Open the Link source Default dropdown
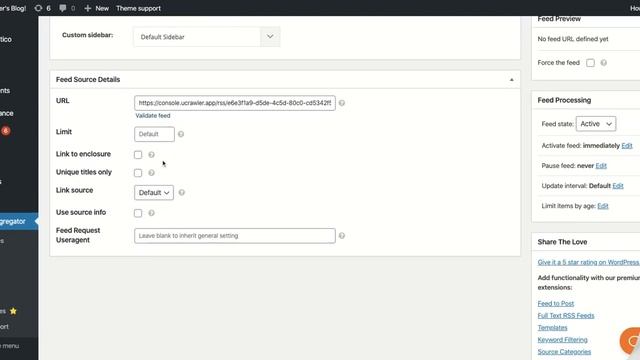This screenshot has width=640, height=360. (x=154, y=193)
